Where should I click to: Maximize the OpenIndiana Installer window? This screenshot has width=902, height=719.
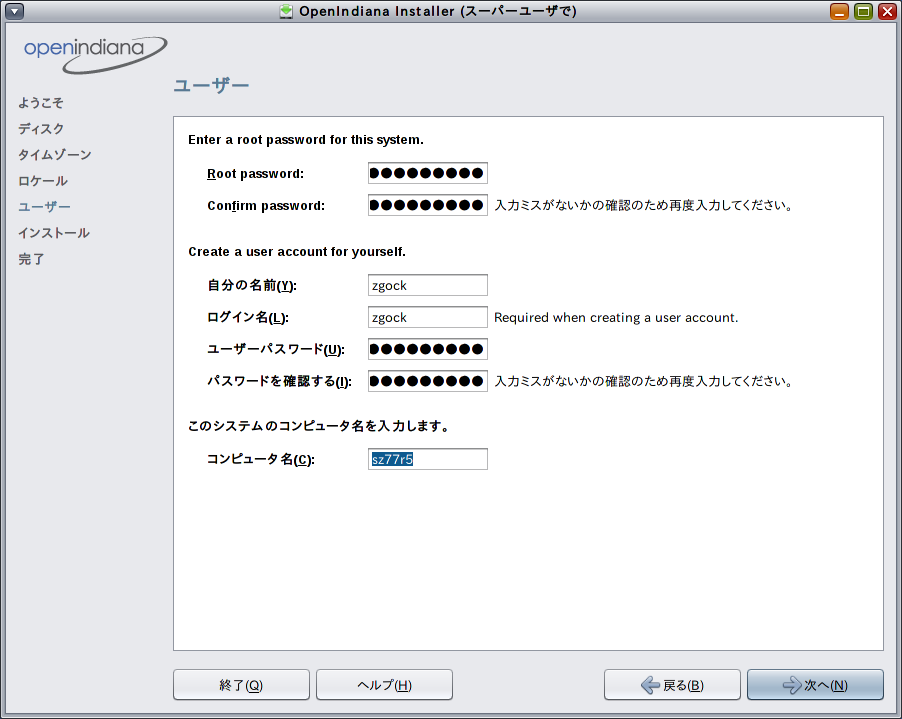tap(863, 11)
